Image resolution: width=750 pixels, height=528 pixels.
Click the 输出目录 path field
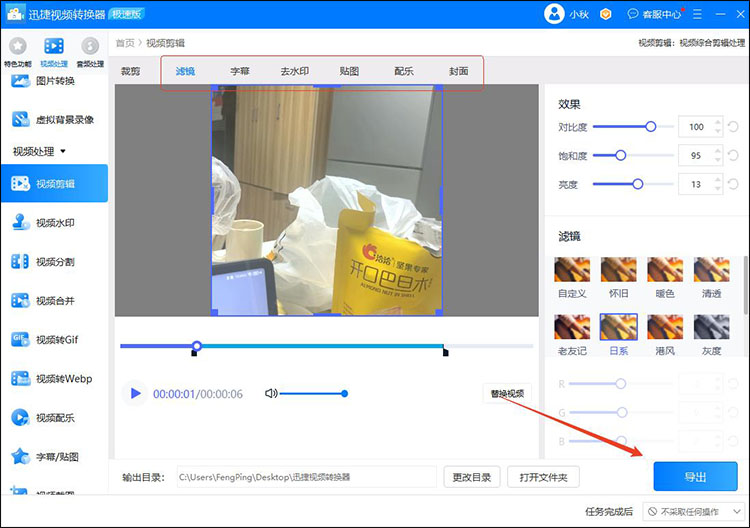[307, 477]
